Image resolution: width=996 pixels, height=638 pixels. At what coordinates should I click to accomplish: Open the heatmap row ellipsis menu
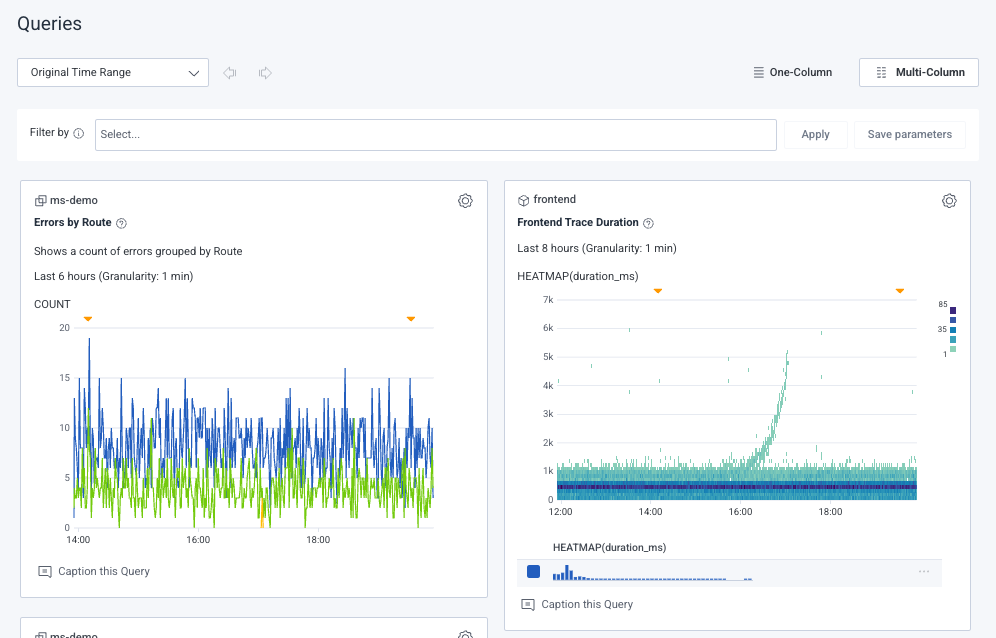coord(923,571)
